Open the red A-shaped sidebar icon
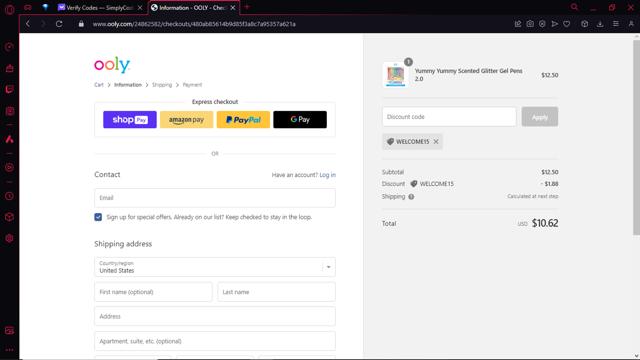The image size is (640, 360). click(9, 139)
